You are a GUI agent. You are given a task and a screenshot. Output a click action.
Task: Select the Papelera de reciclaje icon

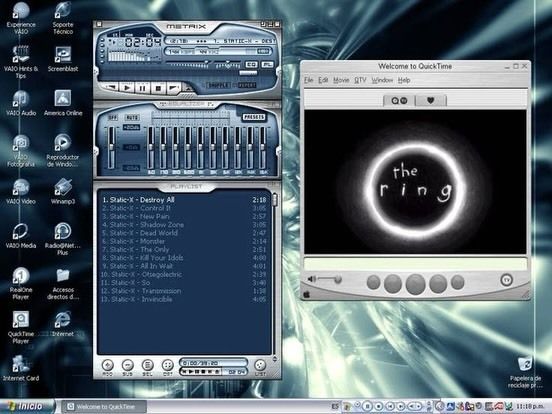pos(525,372)
